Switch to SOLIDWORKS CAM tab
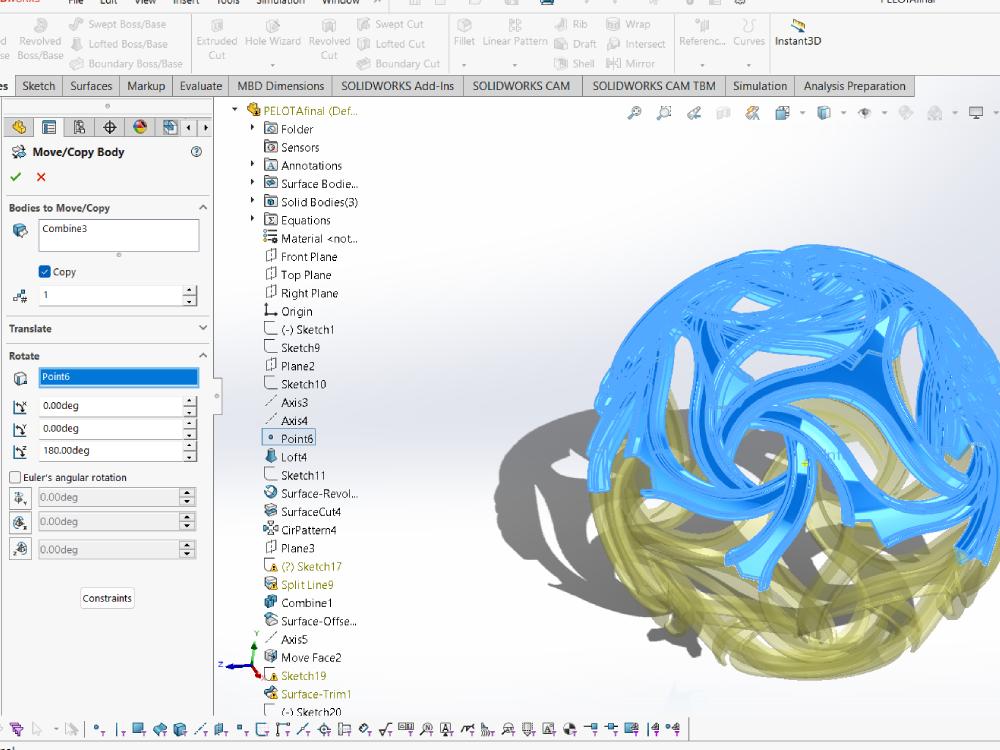The image size is (1000, 750). [x=521, y=86]
